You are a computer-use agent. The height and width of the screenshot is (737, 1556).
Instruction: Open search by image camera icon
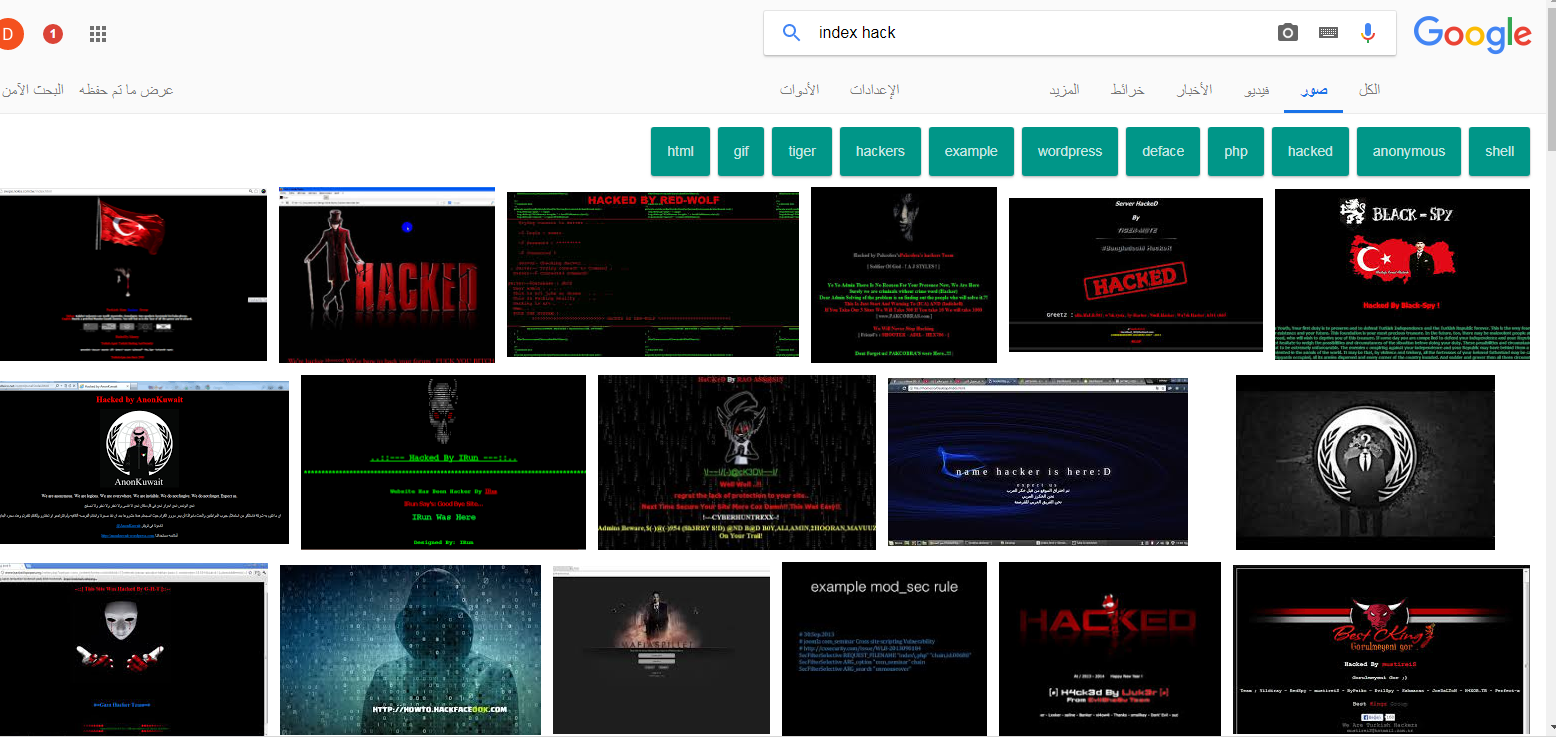1288,33
